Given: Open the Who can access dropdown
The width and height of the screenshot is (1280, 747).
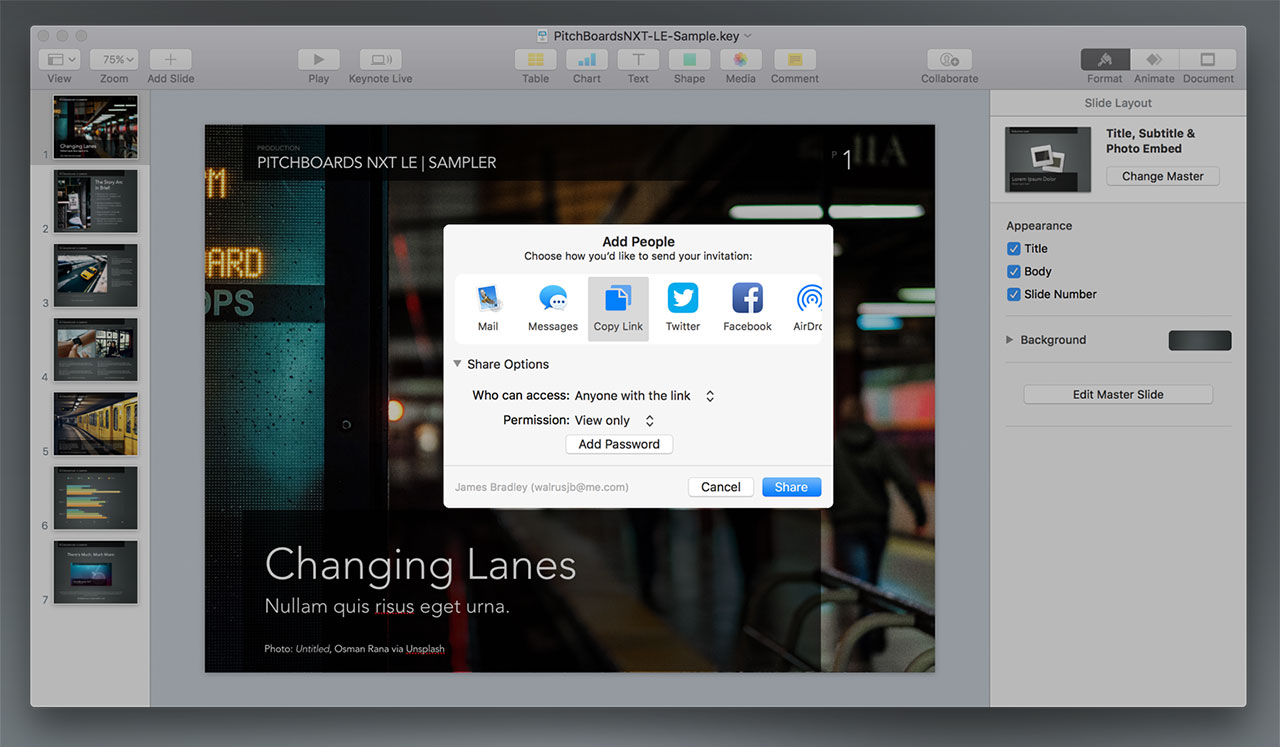Looking at the screenshot, I should point(644,396).
